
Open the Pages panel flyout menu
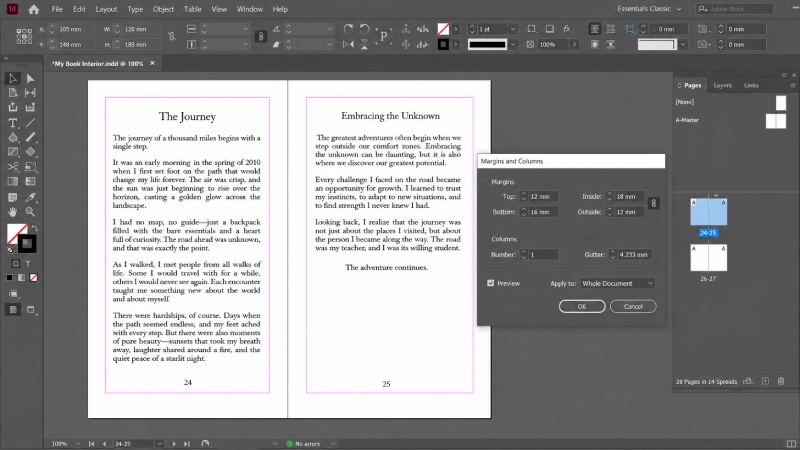tap(792, 85)
